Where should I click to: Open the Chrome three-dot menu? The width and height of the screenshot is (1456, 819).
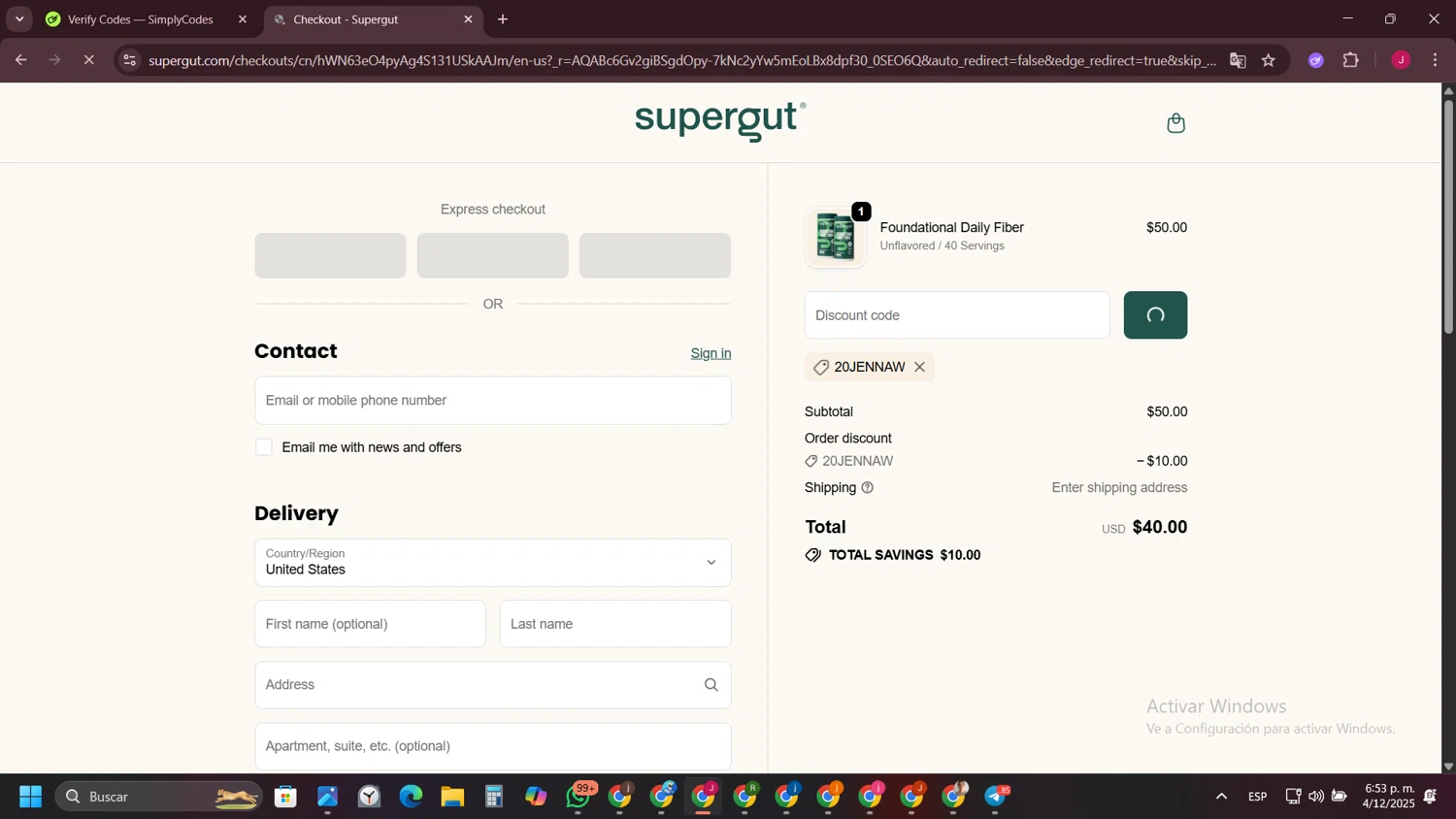(1435, 60)
